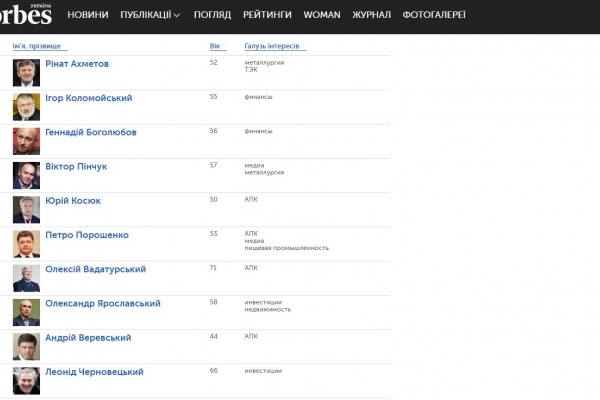This screenshot has width=600, height=400.
Task: Open the ФОТОГАЛЕРЕЇ section
Action: (x=433, y=16)
